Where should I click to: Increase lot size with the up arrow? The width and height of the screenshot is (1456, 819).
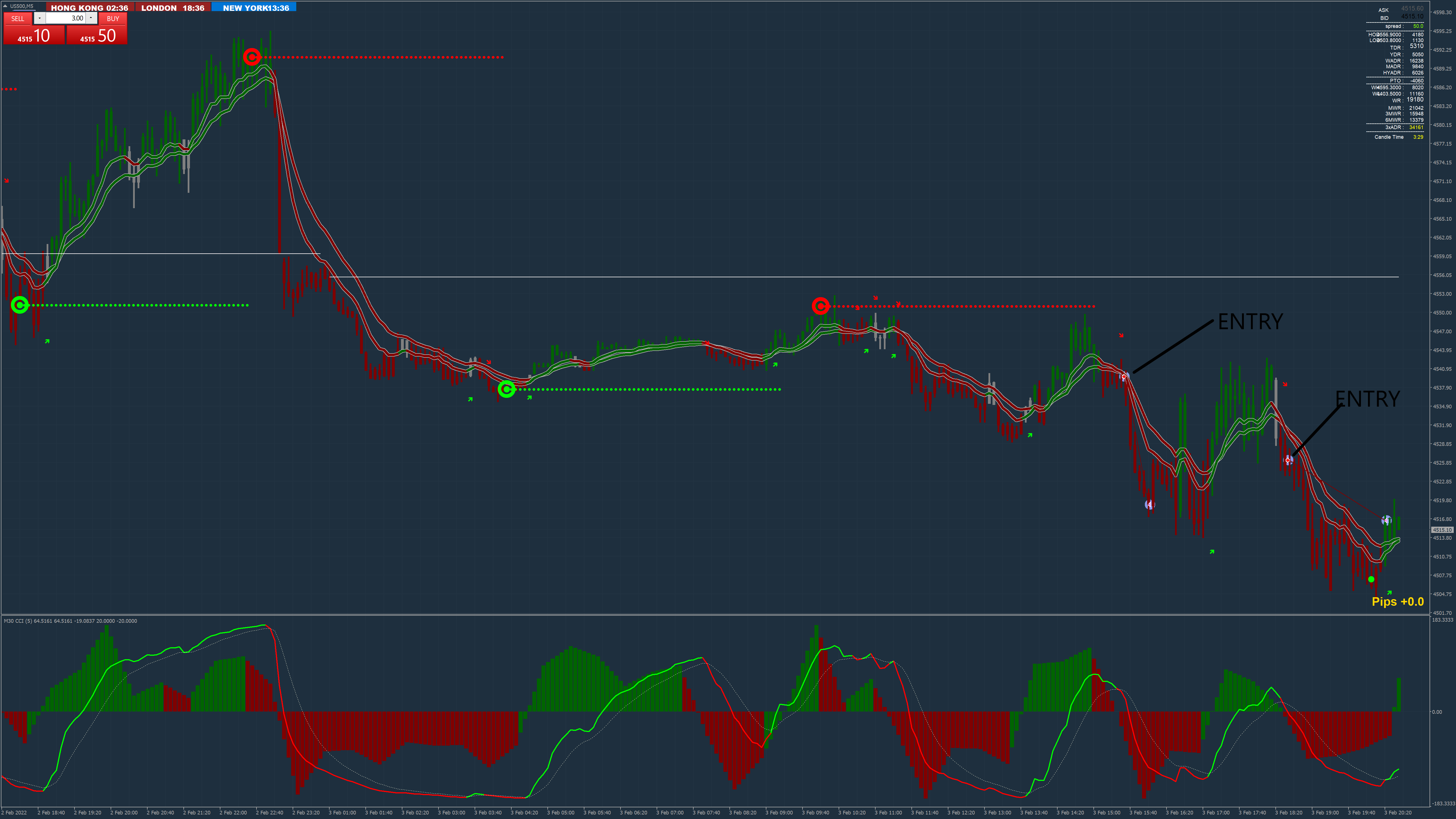point(91,19)
